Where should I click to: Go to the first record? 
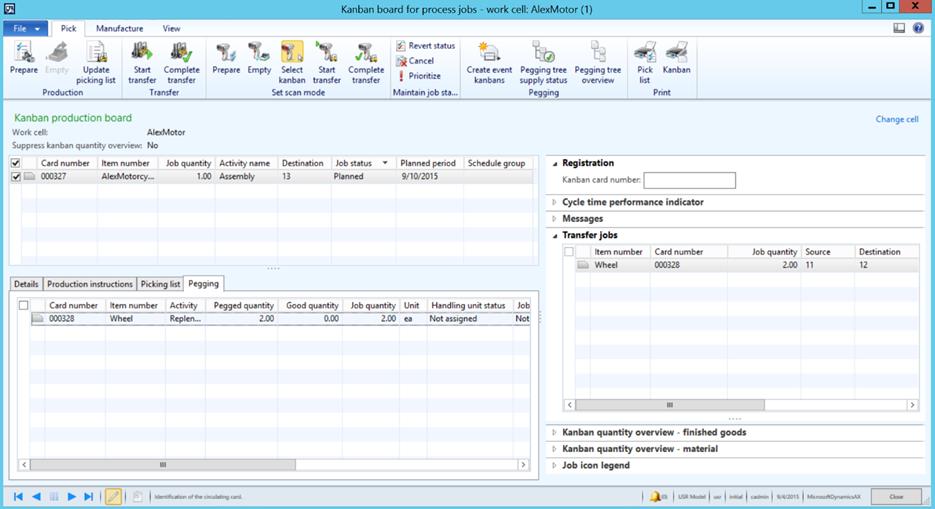[x=18, y=496]
